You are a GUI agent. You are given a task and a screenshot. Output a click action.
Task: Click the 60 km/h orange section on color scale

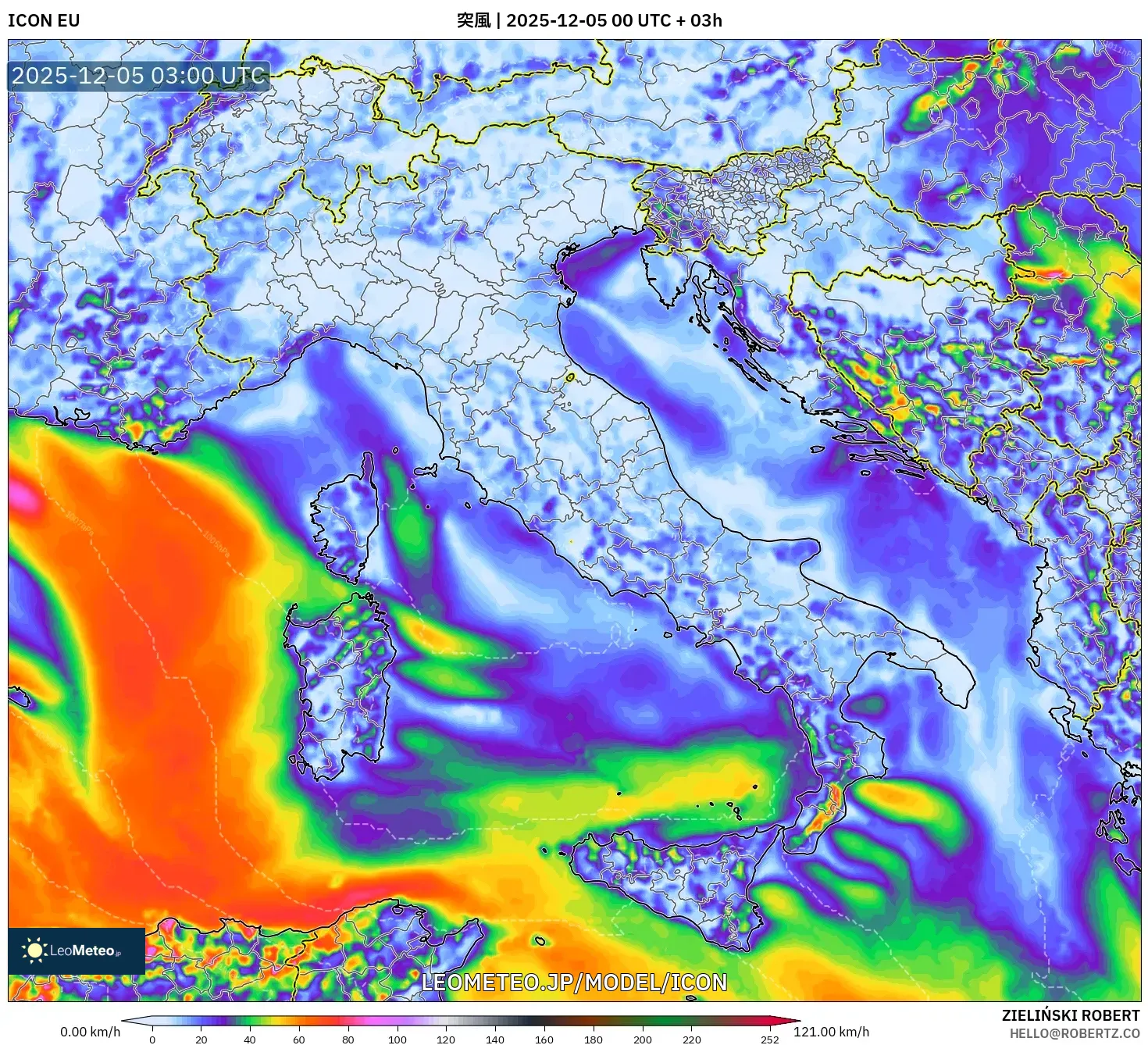(x=299, y=1021)
